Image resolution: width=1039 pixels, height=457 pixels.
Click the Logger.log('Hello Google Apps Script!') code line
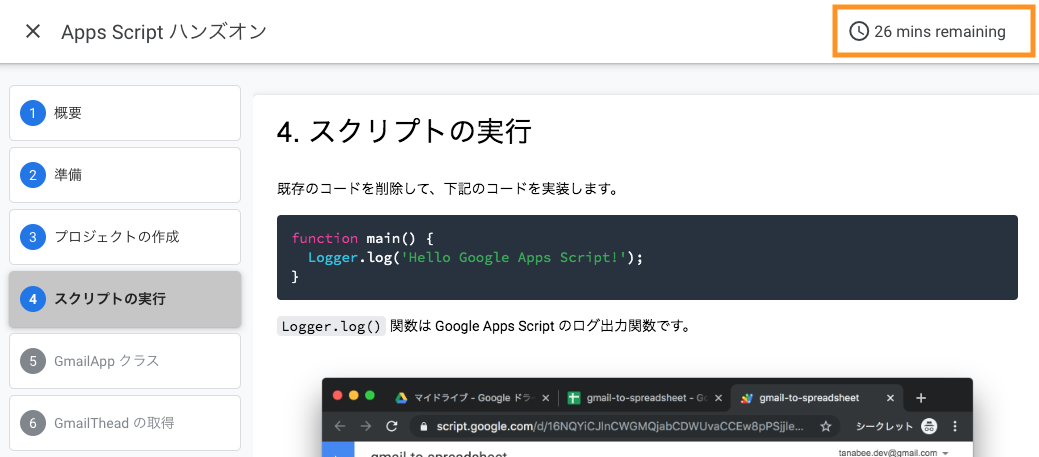476,258
